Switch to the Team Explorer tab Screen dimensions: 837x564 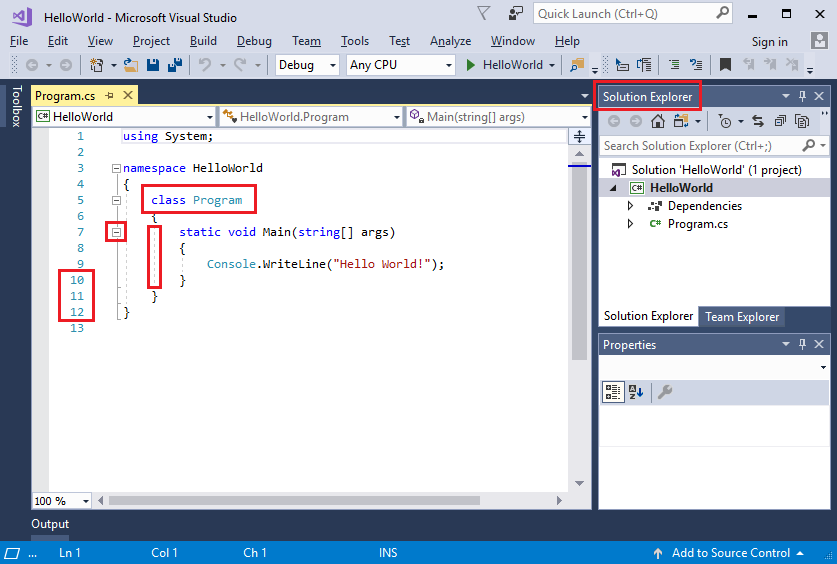742,316
